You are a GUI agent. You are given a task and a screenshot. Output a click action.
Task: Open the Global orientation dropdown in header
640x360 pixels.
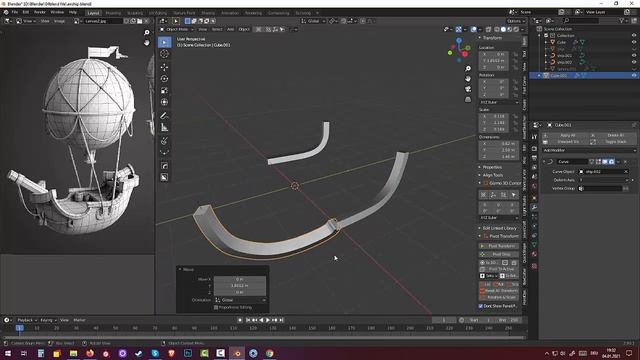point(313,21)
